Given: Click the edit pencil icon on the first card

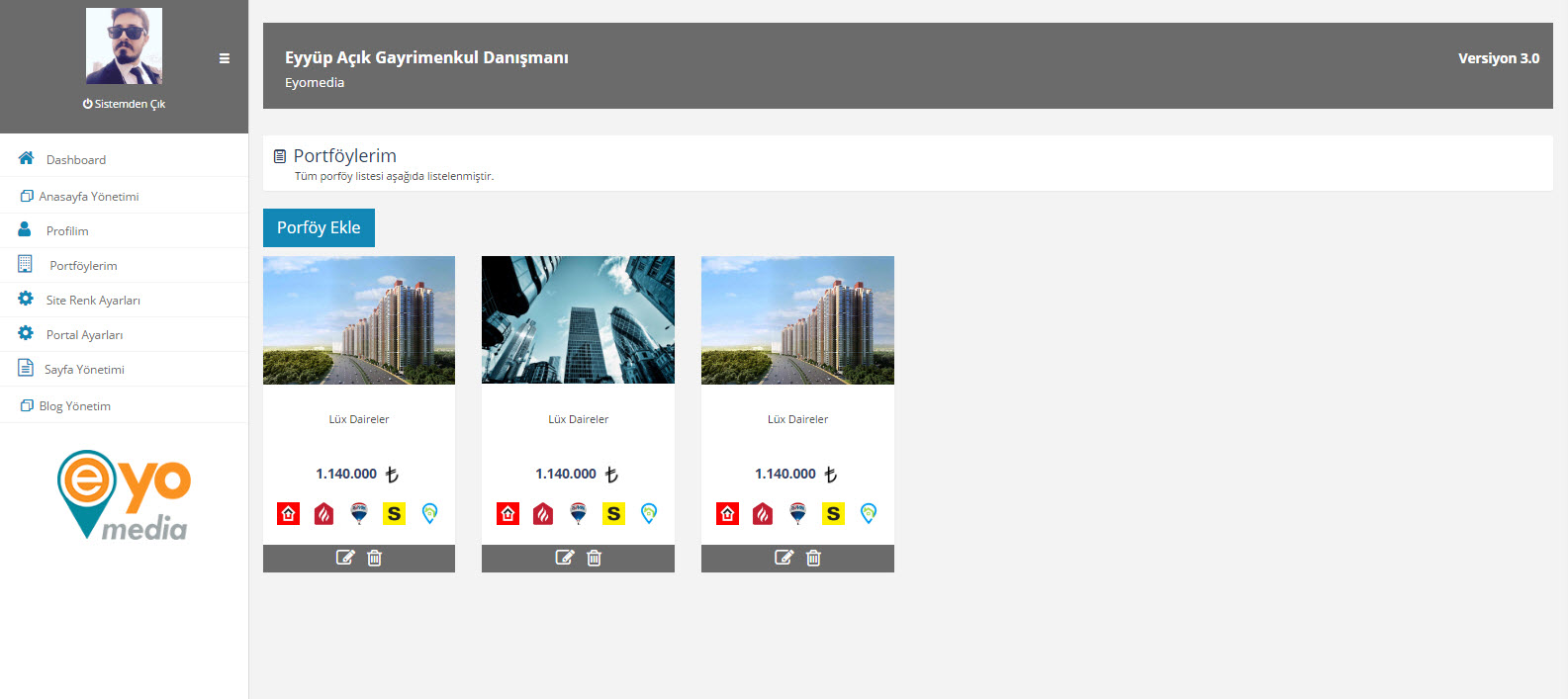Looking at the screenshot, I should point(345,558).
